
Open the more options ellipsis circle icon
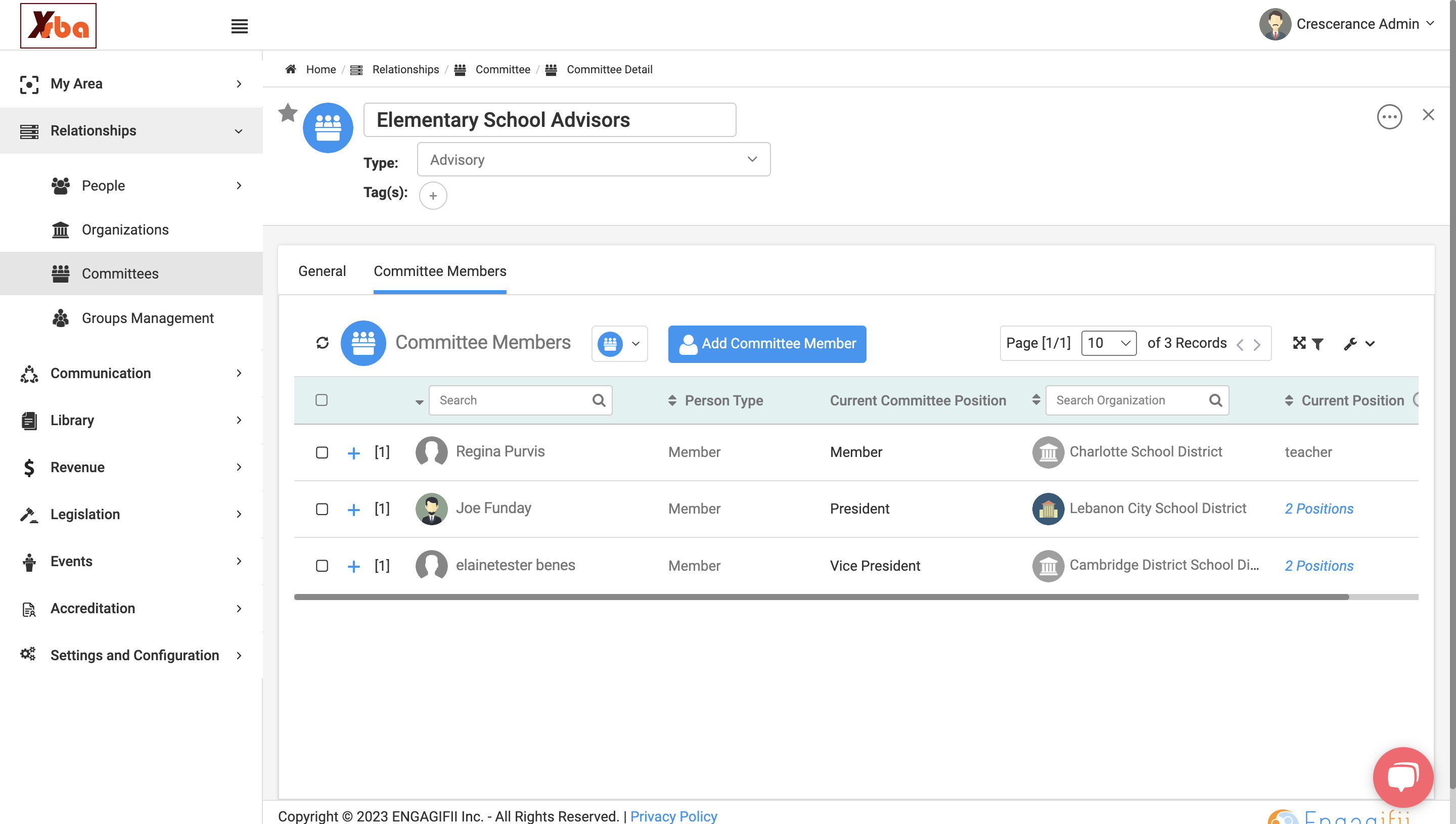click(1389, 117)
